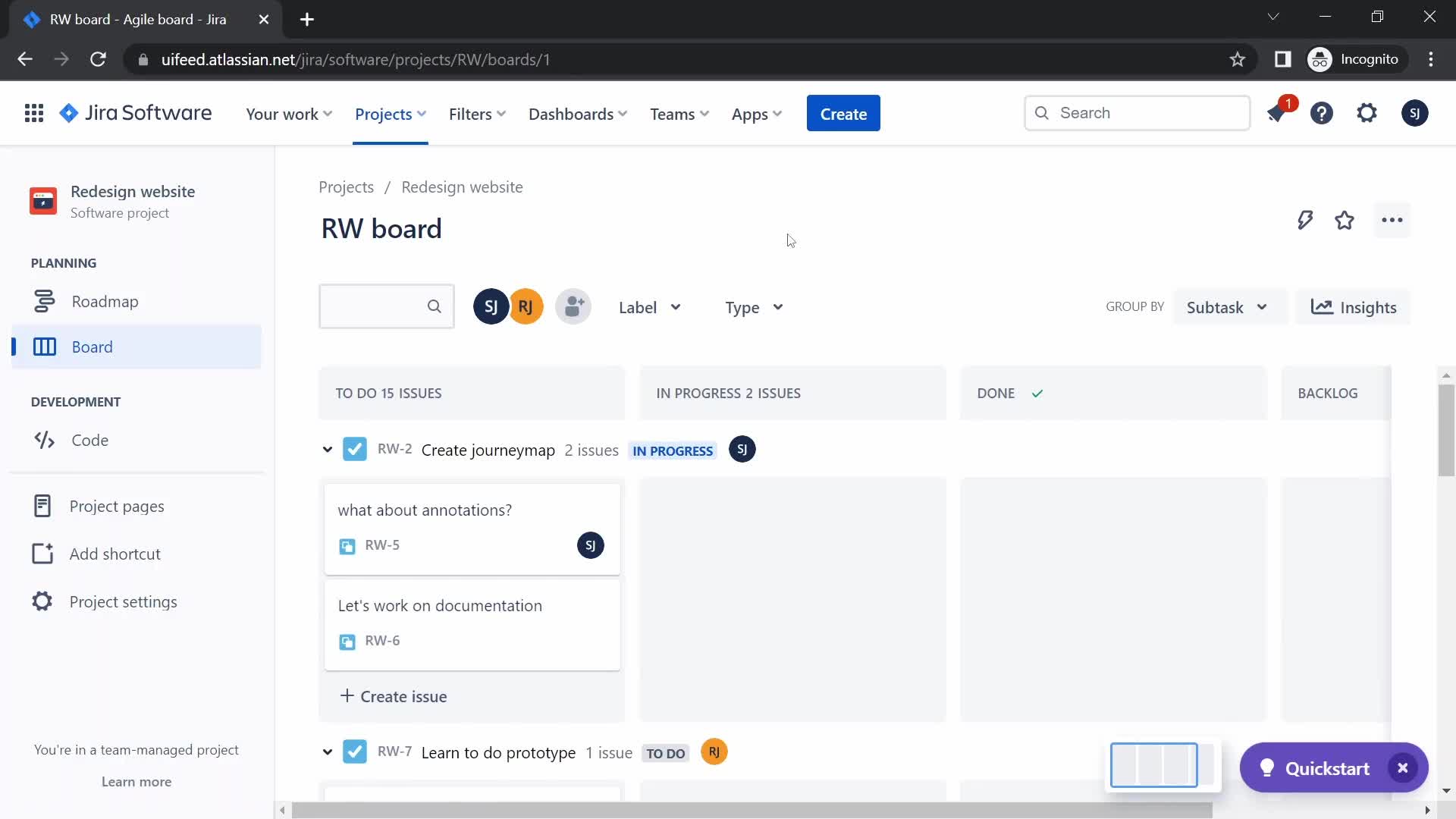This screenshot has width=1456, height=819.
Task: Toggle RW-2 epic collapse arrow
Action: click(x=327, y=449)
